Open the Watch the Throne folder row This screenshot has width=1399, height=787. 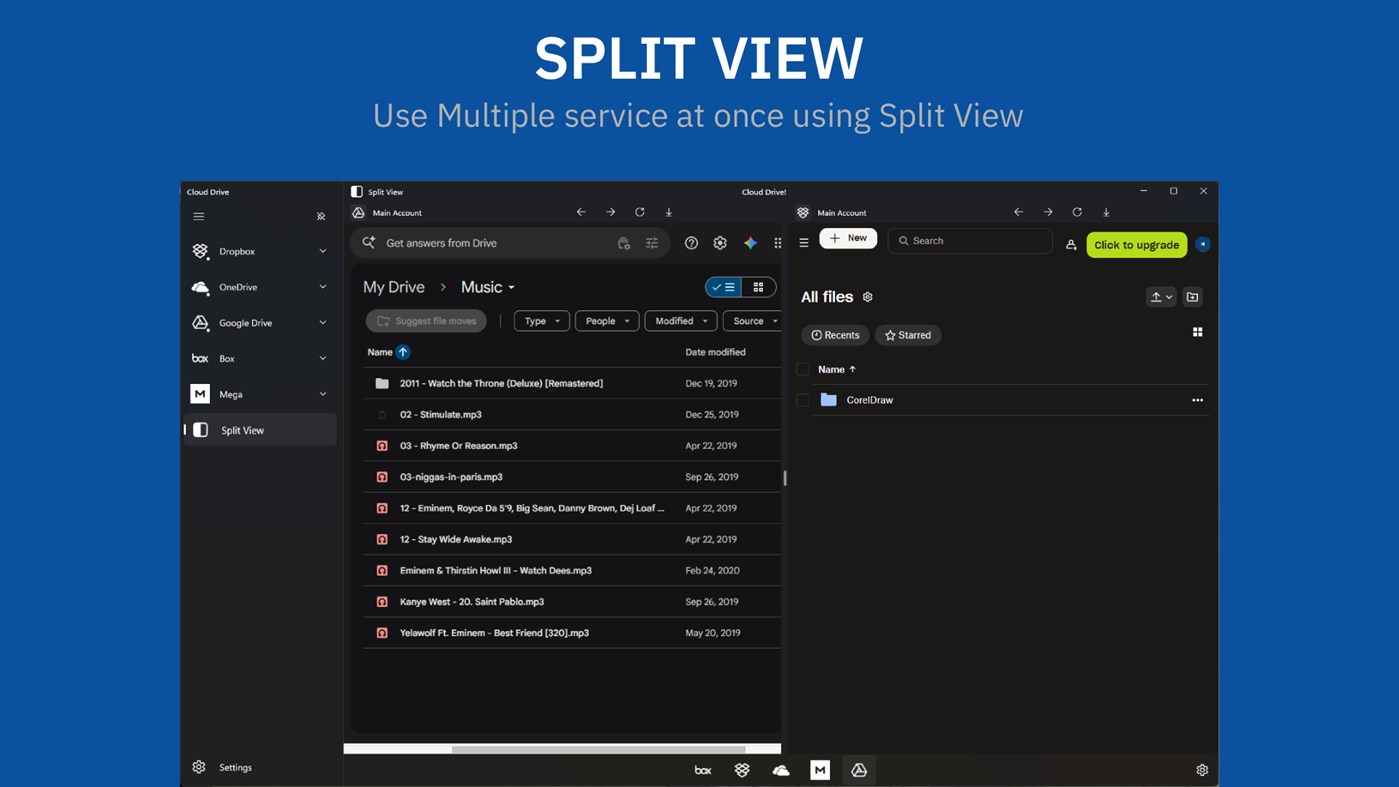point(572,383)
